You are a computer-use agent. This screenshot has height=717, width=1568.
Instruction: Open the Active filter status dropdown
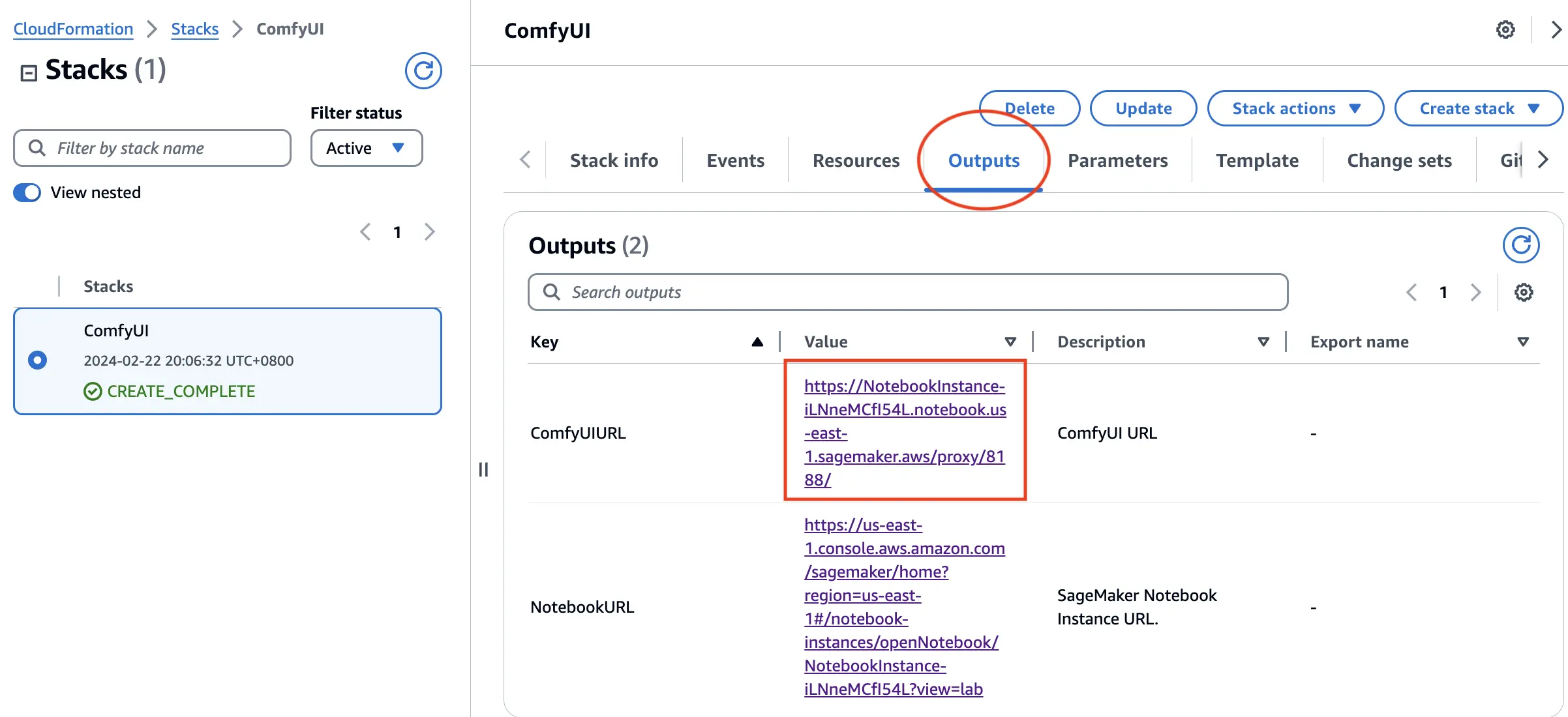pos(366,148)
